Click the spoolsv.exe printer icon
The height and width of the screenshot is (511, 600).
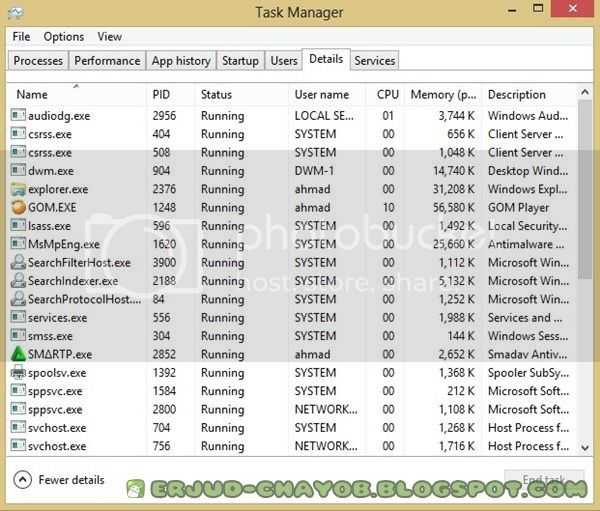point(18,372)
